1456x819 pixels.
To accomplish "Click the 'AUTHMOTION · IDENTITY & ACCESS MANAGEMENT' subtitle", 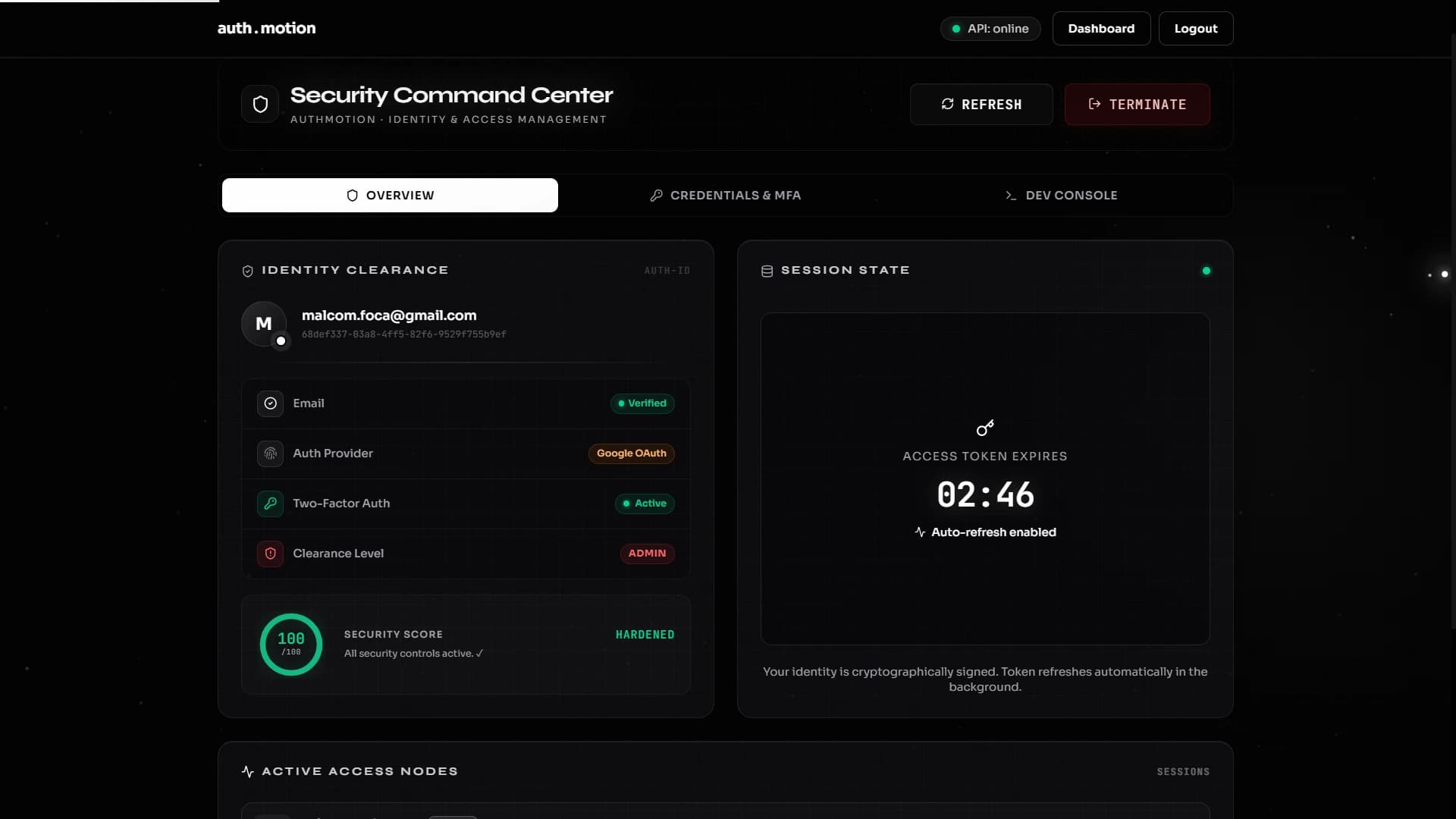I will click(x=448, y=120).
